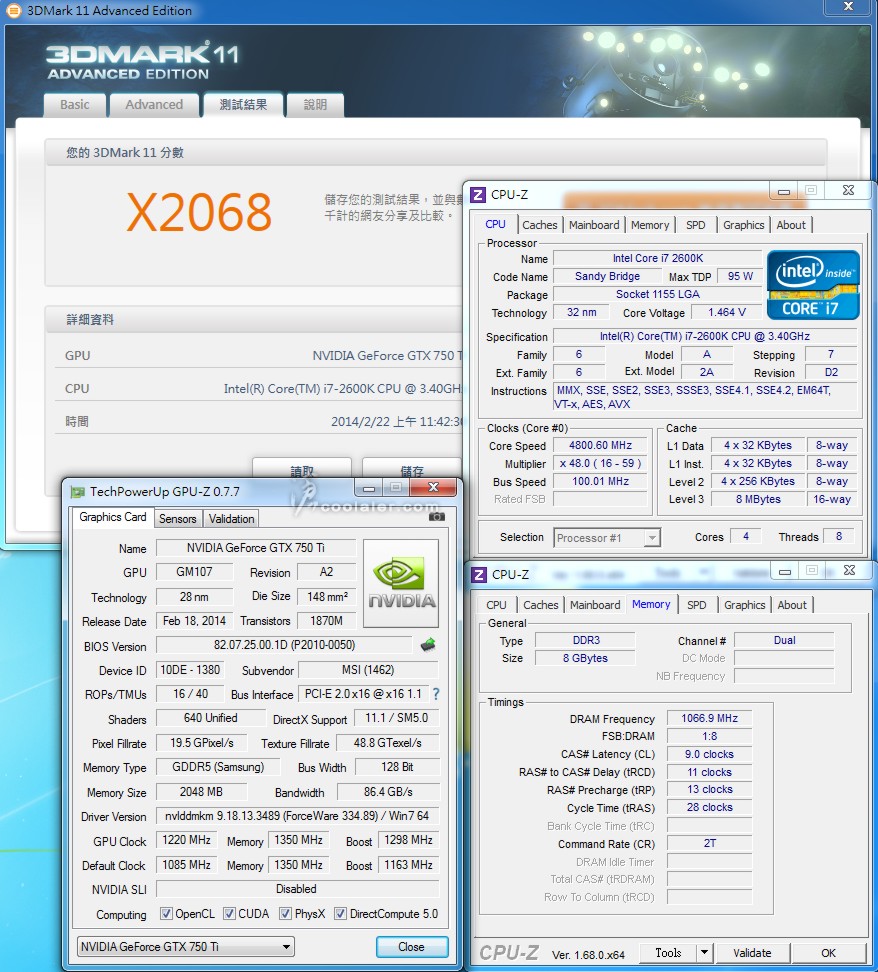Click the Driver Version field in GPU-Z
Viewport: 878px width, 972px height.
(296, 816)
